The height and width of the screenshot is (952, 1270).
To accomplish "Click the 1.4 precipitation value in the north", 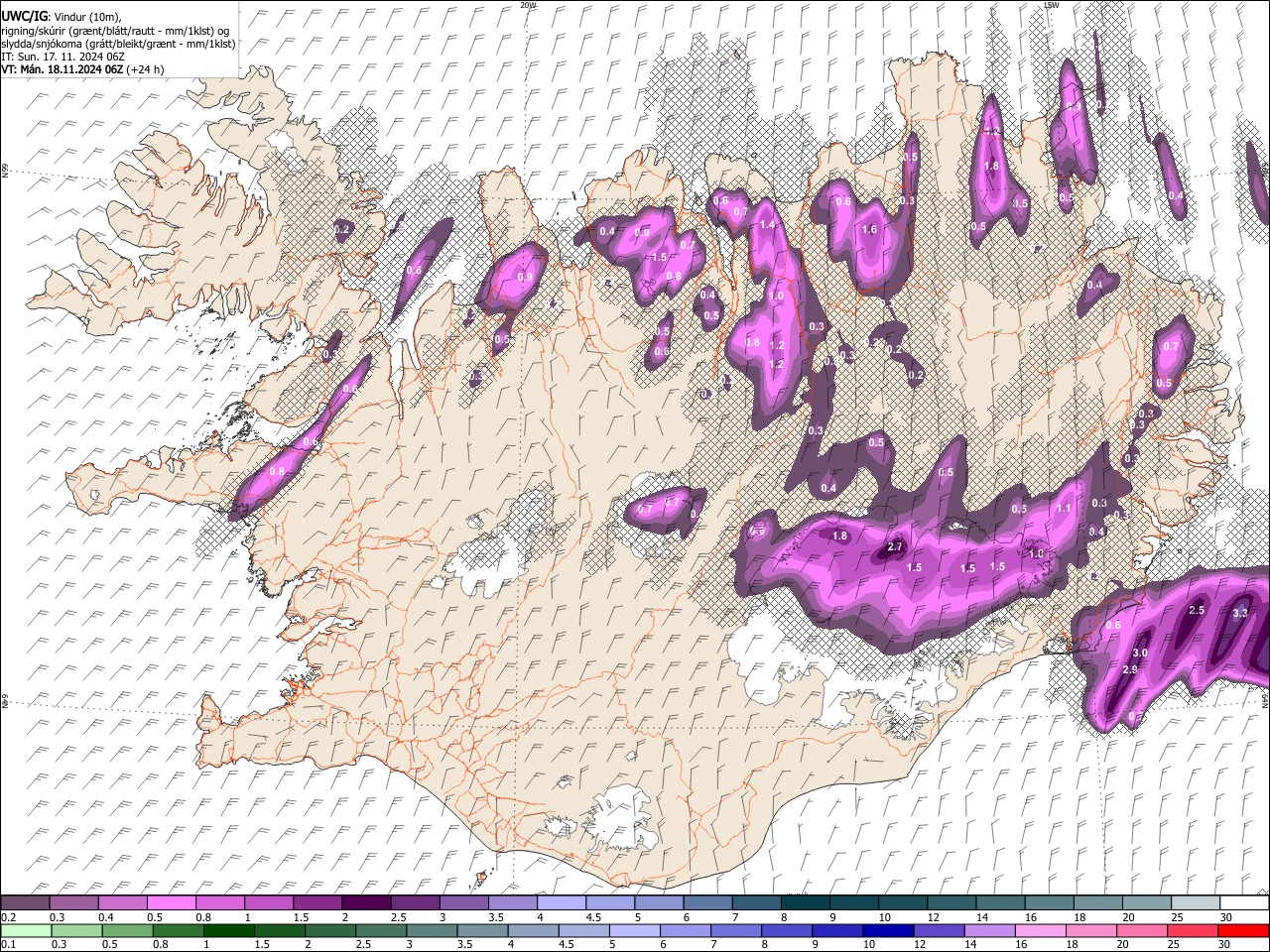I will [x=767, y=226].
